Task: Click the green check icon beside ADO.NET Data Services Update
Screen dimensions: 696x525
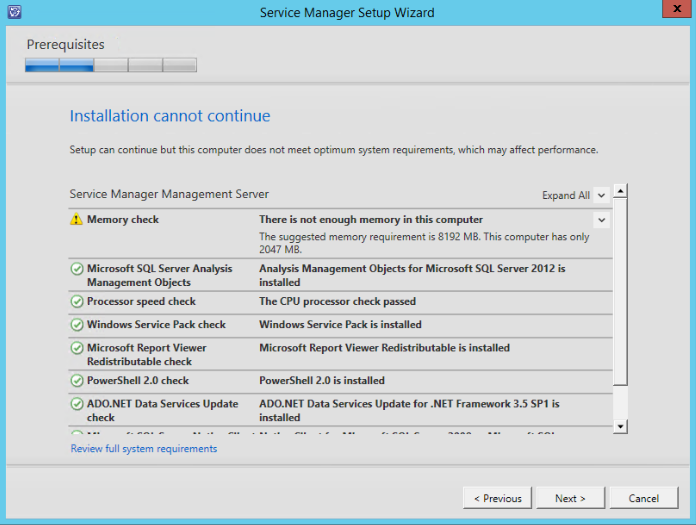Action: (77, 405)
